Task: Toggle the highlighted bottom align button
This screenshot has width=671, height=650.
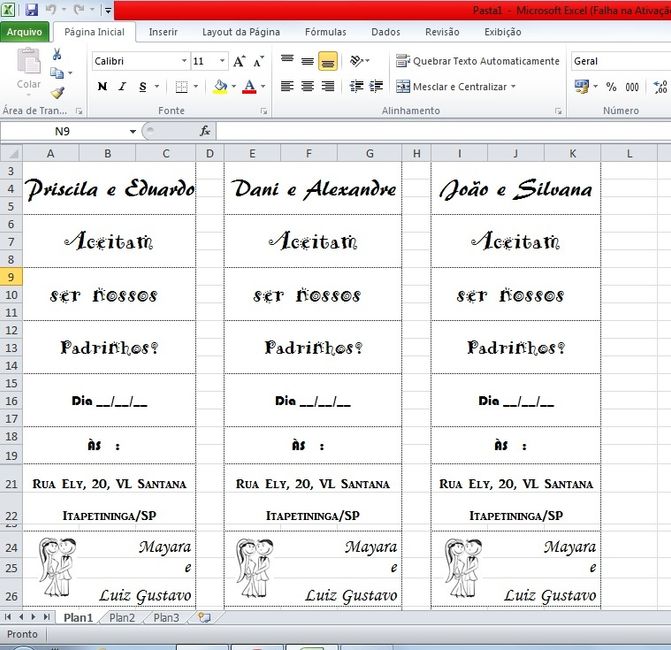Action: [328, 61]
